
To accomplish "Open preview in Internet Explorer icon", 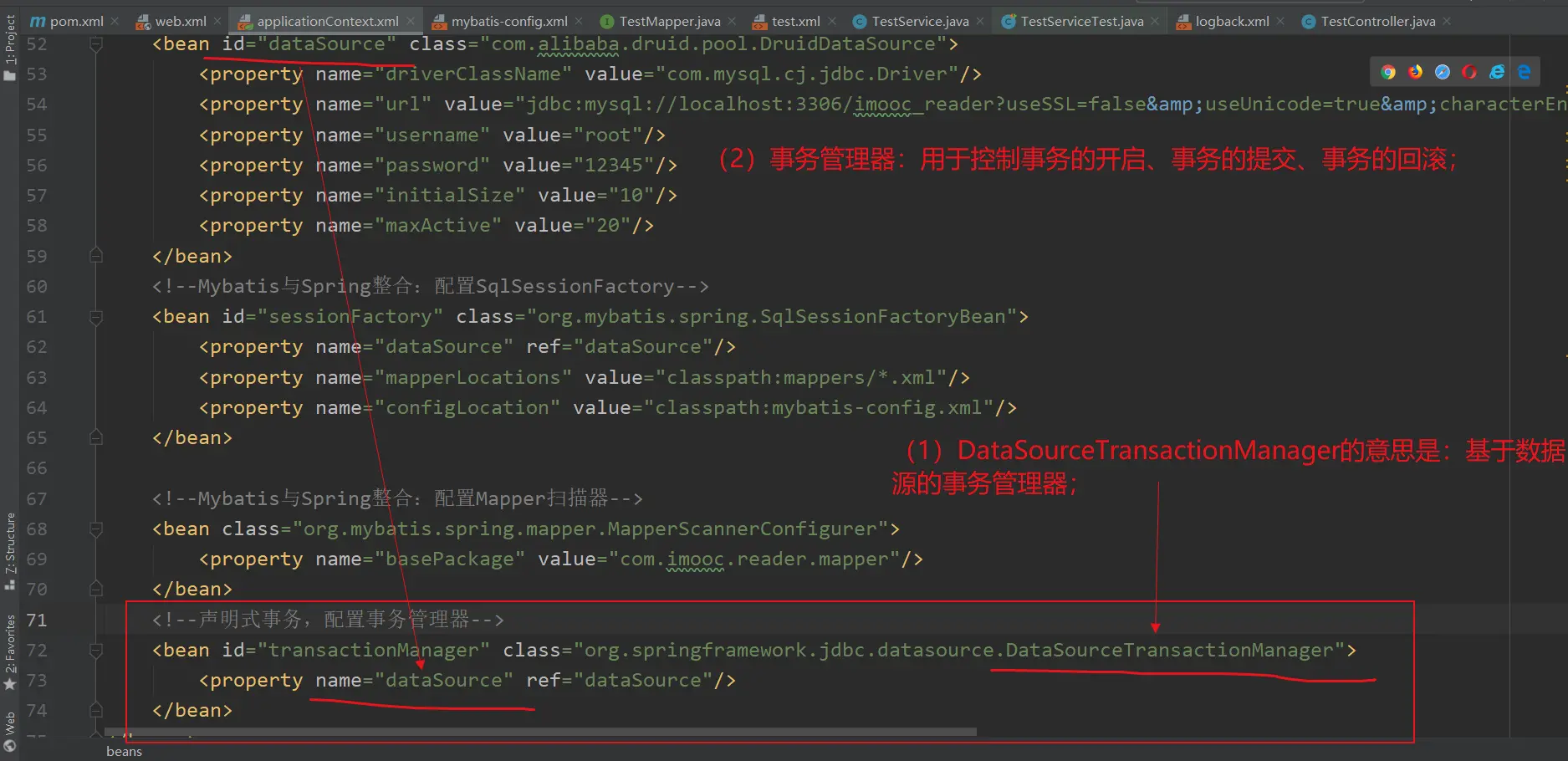I will 1497,72.
